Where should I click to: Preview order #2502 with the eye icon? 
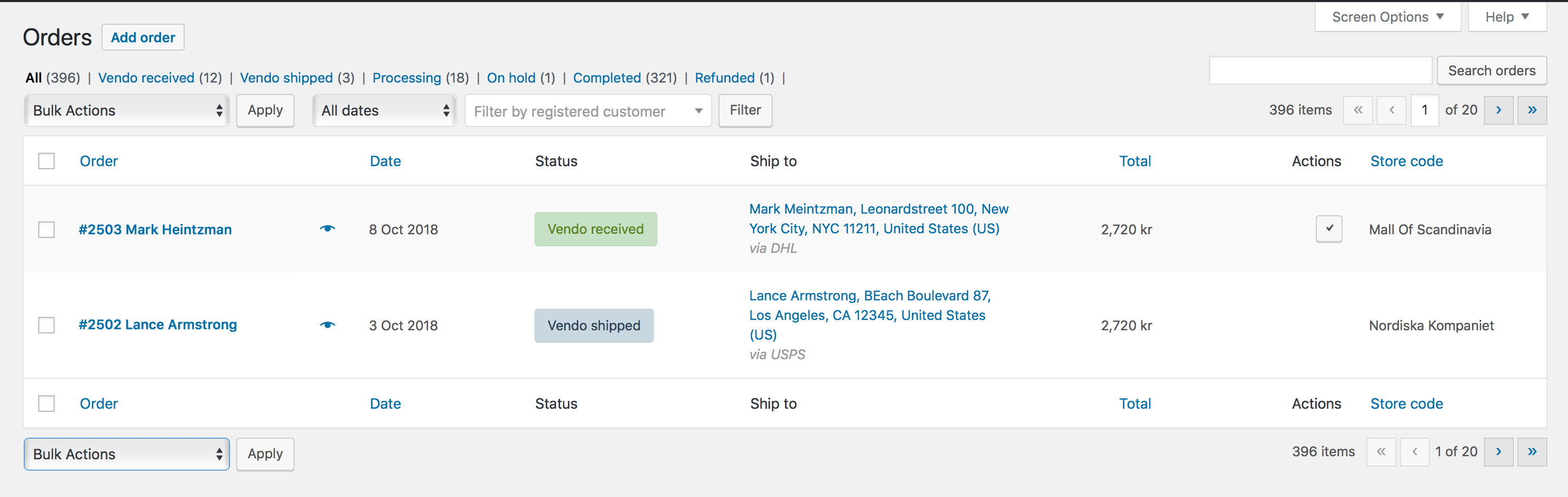[x=328, y=325]
